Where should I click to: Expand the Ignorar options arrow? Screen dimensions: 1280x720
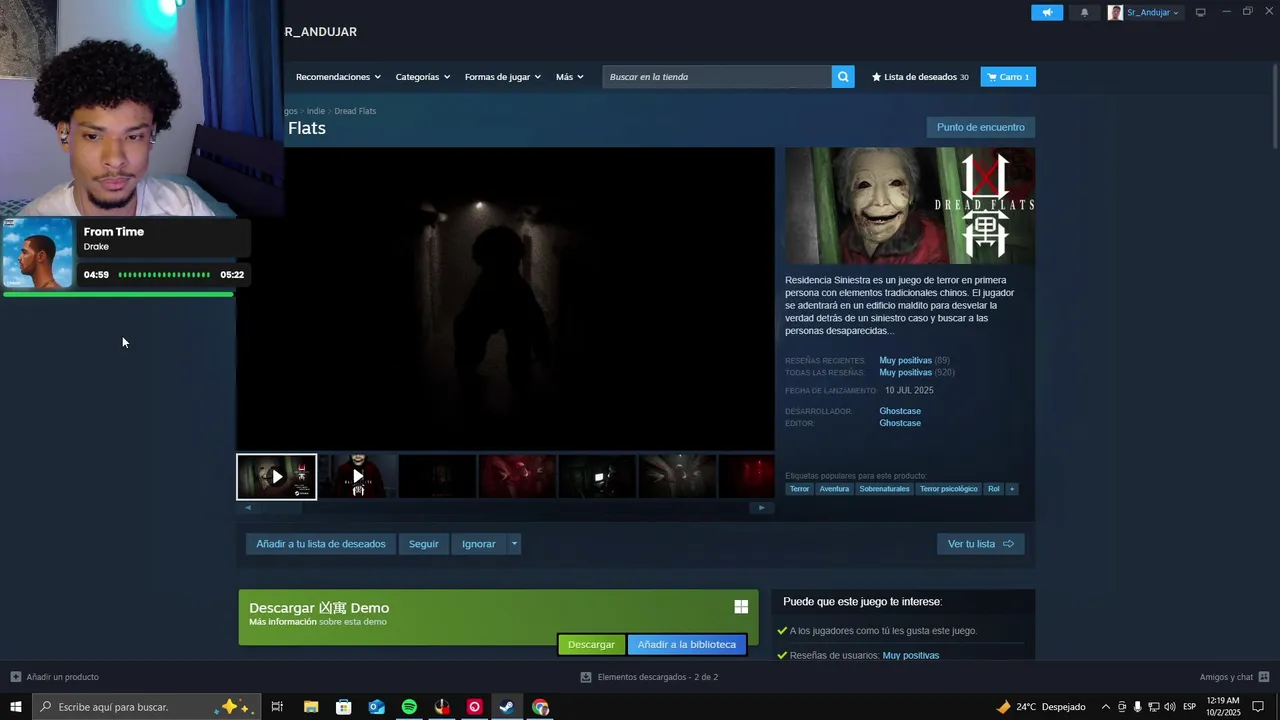coord(514,544)
